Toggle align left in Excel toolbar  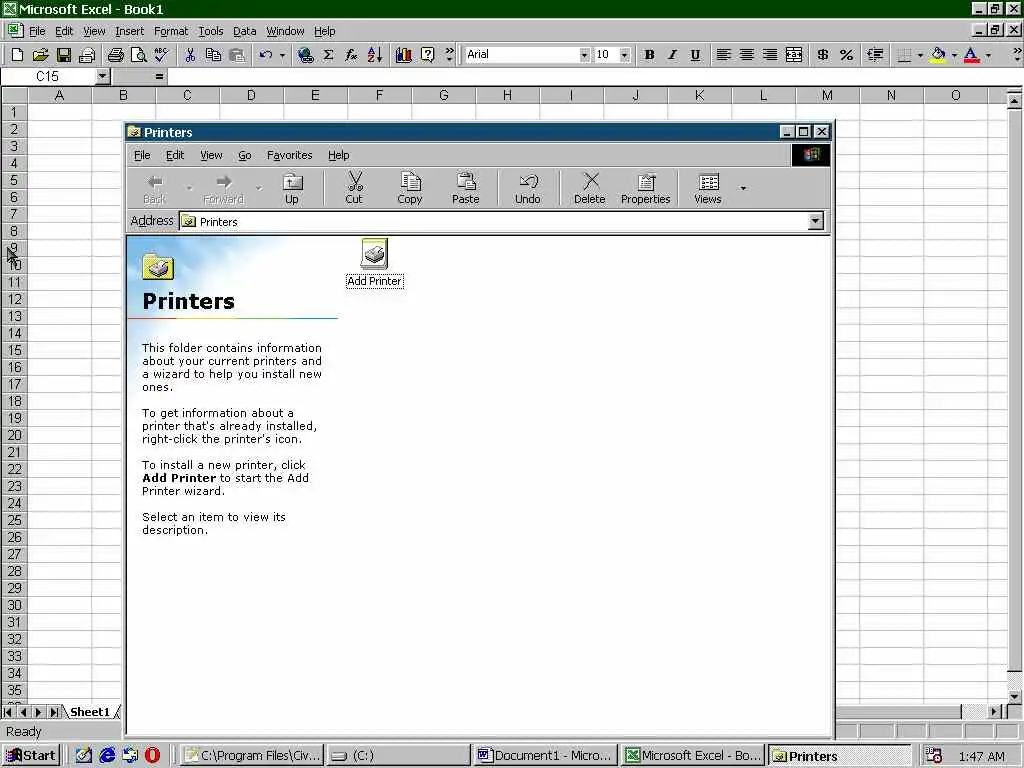[724, 55]
